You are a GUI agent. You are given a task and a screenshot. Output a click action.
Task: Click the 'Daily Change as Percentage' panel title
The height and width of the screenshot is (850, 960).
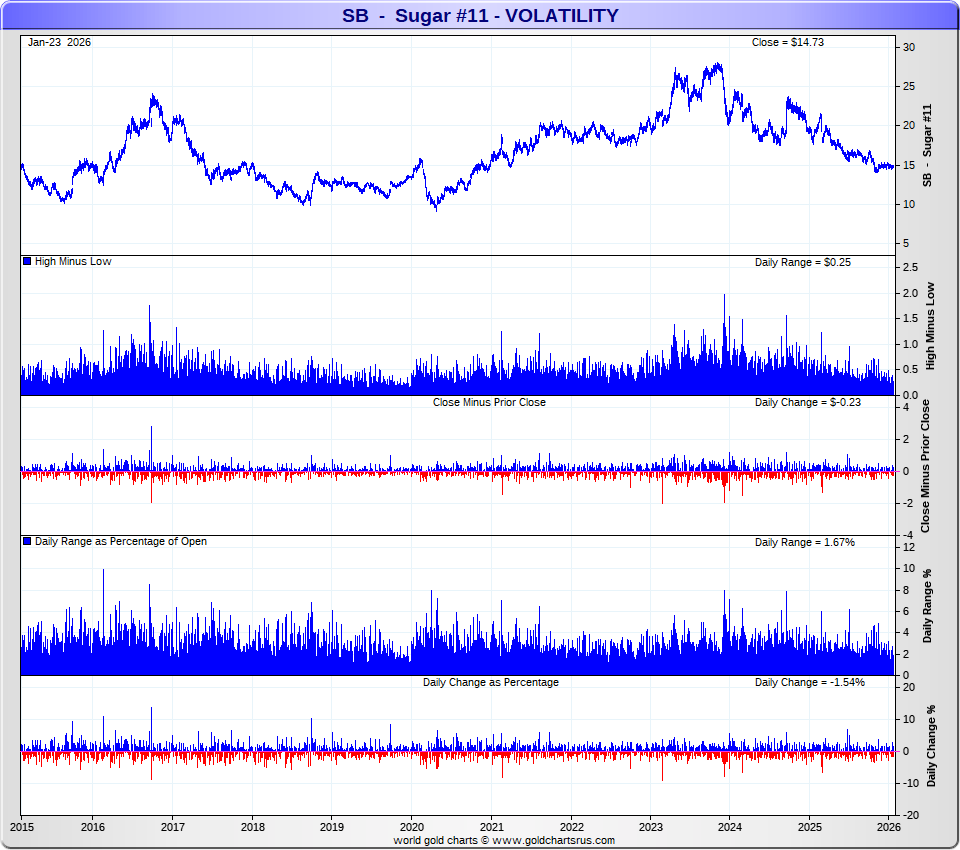[x=490, y=682]
